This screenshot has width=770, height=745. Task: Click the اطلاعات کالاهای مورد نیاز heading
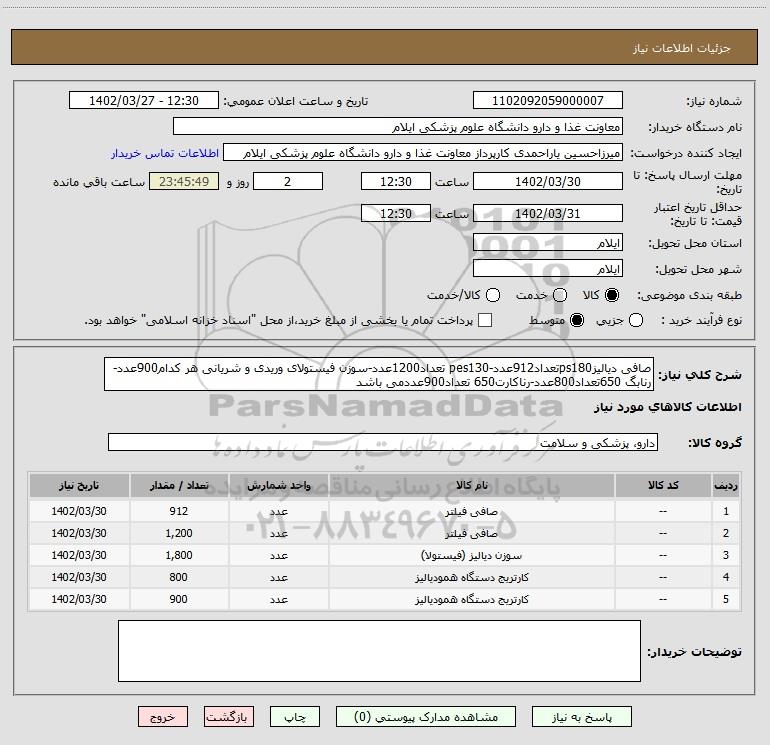pos(668,407)
